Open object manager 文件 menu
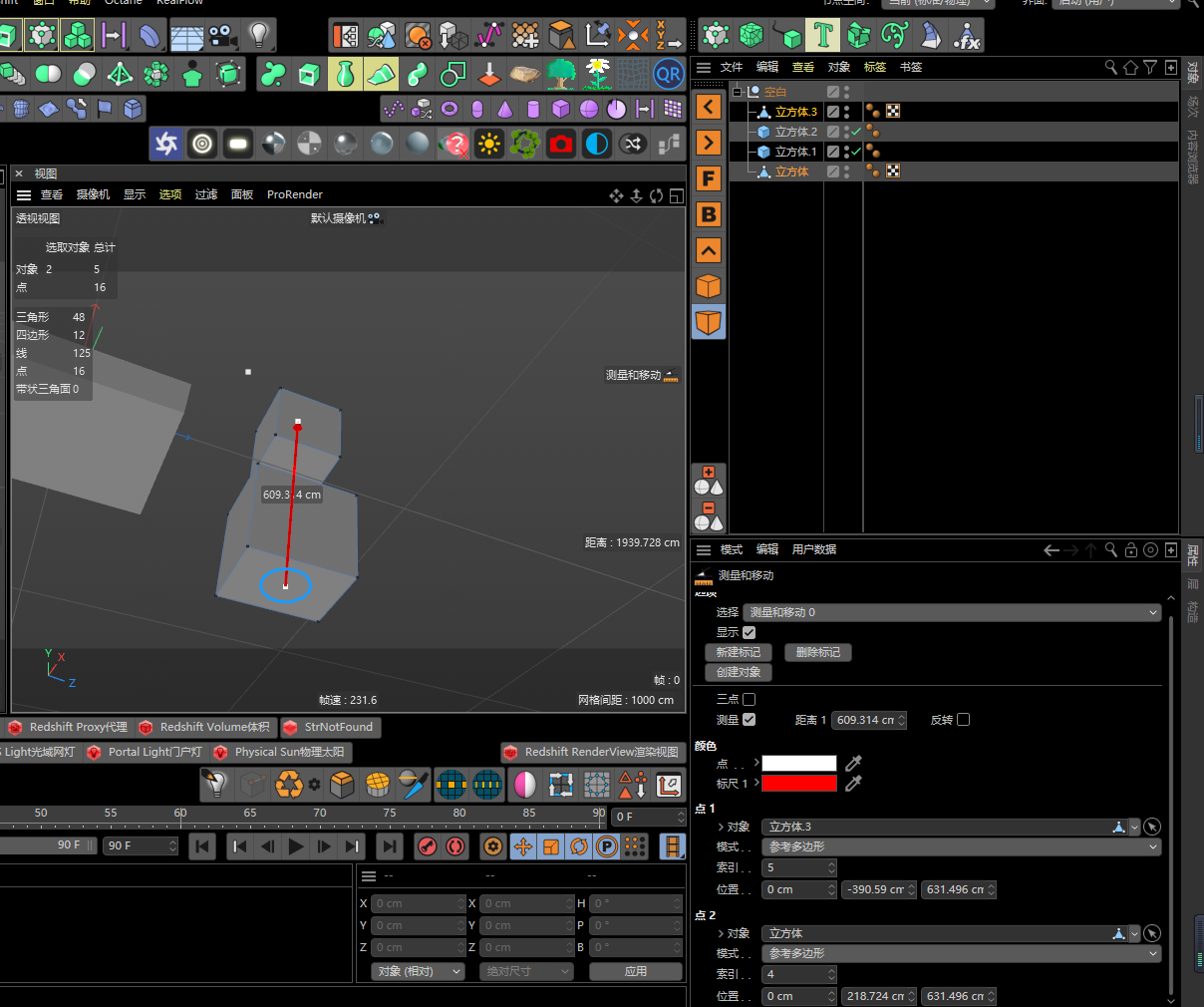The height and width of the screenshot is (1007, 1204). click(732, 67)
